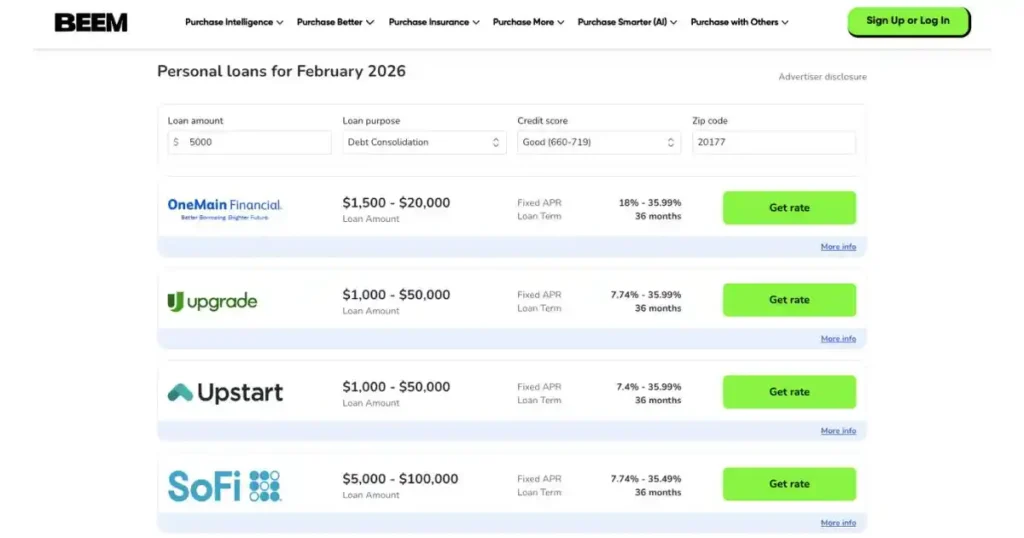
Task: Click the Loan amount input field
Action: (250, 143)
